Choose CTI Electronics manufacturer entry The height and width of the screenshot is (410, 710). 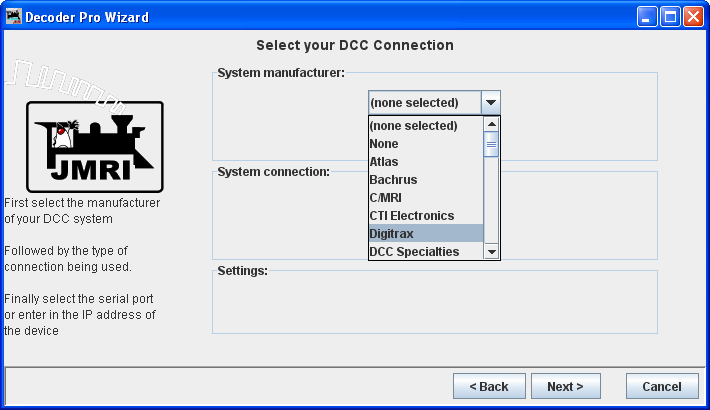[x=426, y=216]
